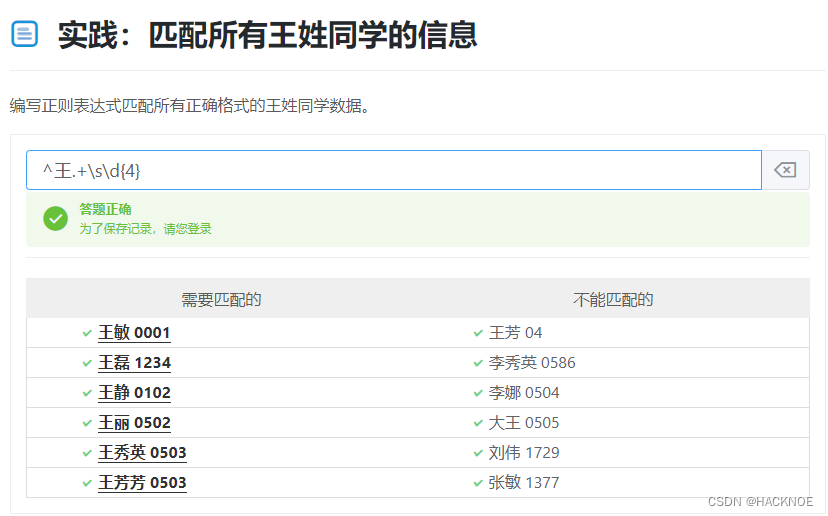Click the check mark beside 王静 0102

tap(87, 393)
